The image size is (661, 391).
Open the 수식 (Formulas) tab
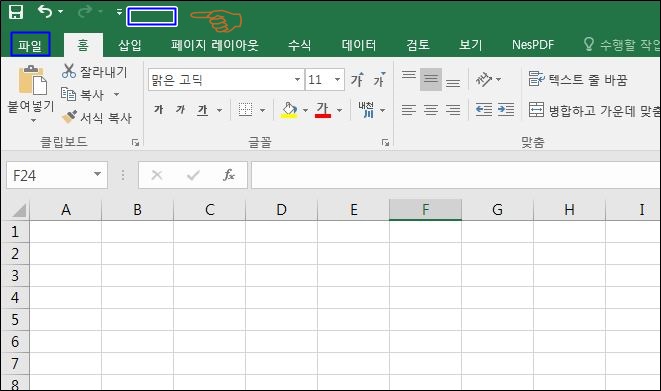pyautogui.click(x=300, y=45)
